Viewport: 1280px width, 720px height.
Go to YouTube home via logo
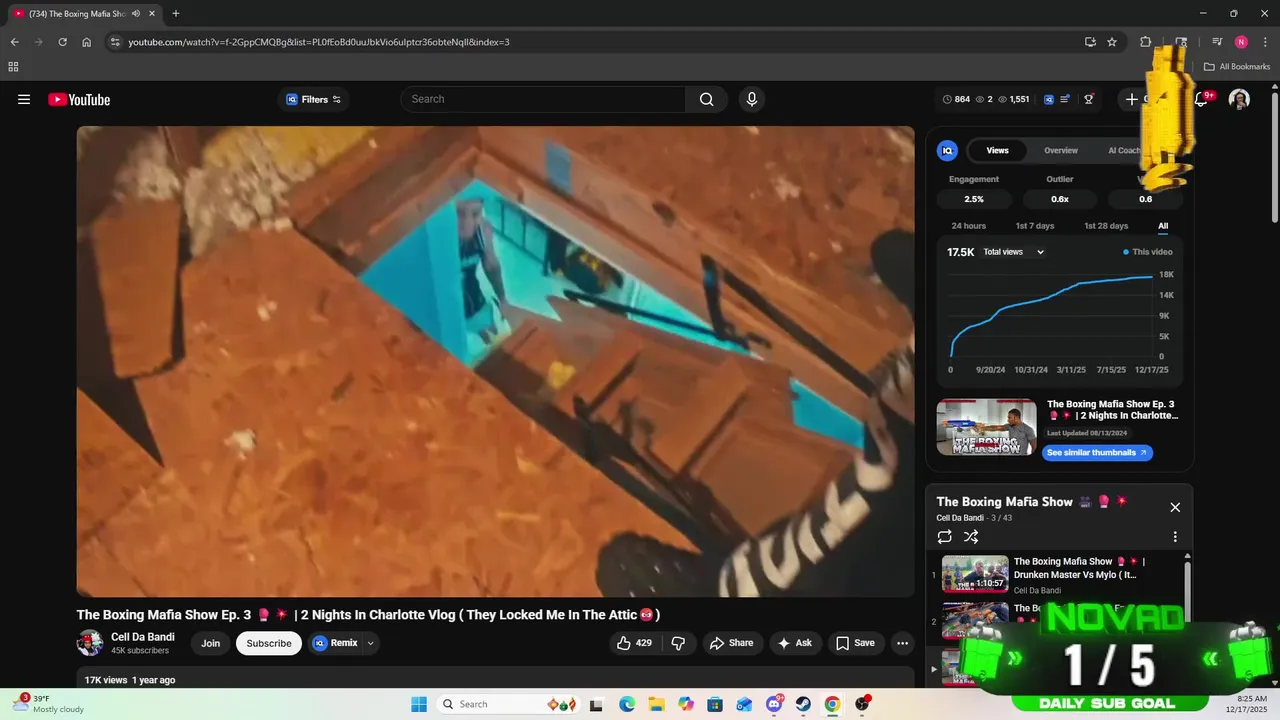coord(79,99)
